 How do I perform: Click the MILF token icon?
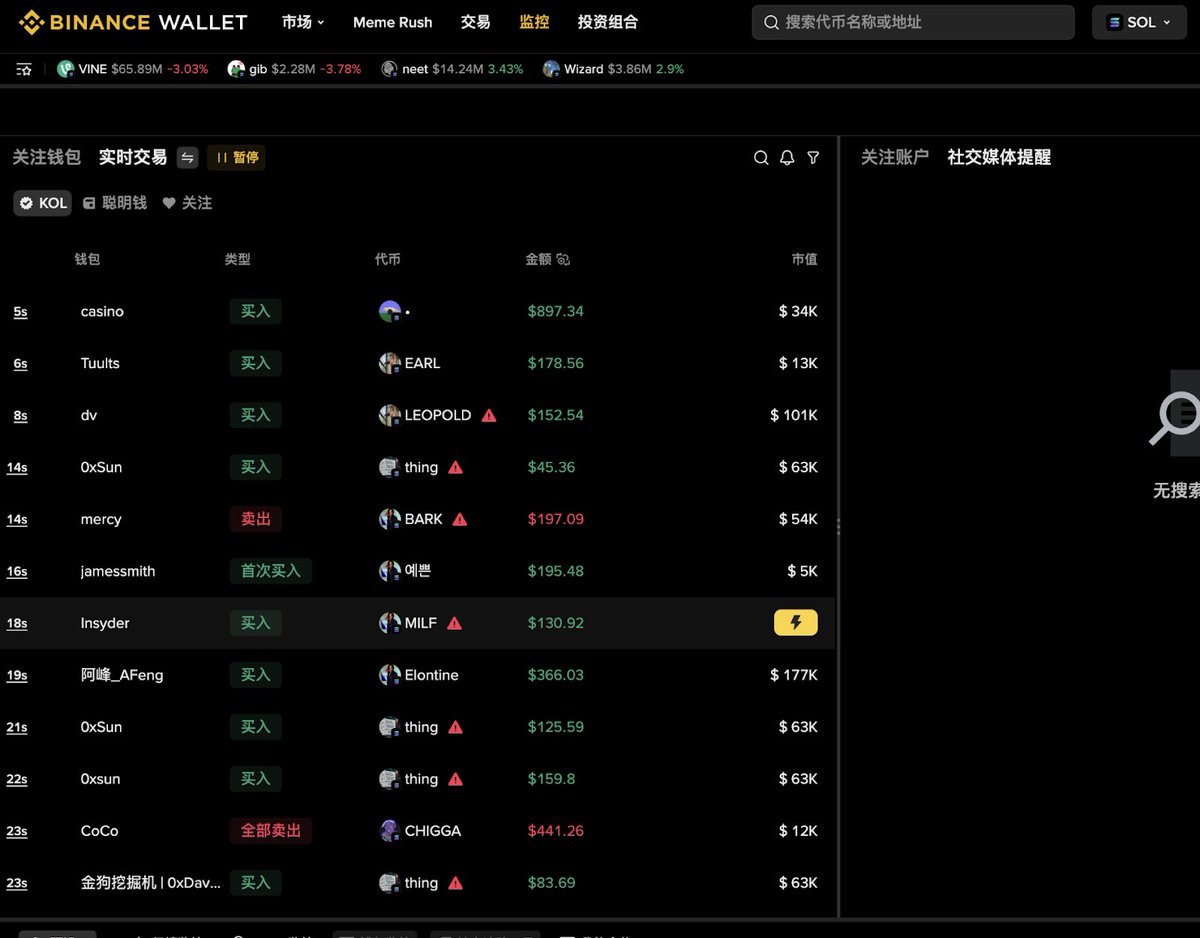click(390, 623)
